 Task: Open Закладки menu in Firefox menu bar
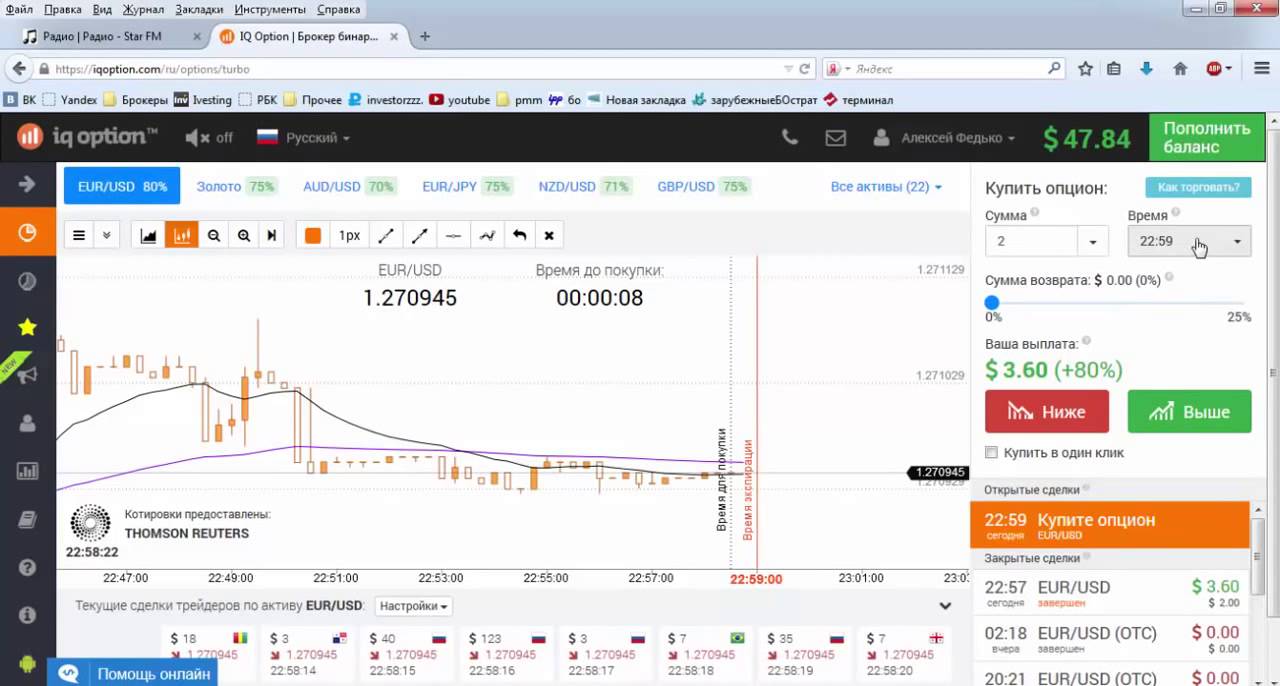pyautogui.click(x=199, y=9)
